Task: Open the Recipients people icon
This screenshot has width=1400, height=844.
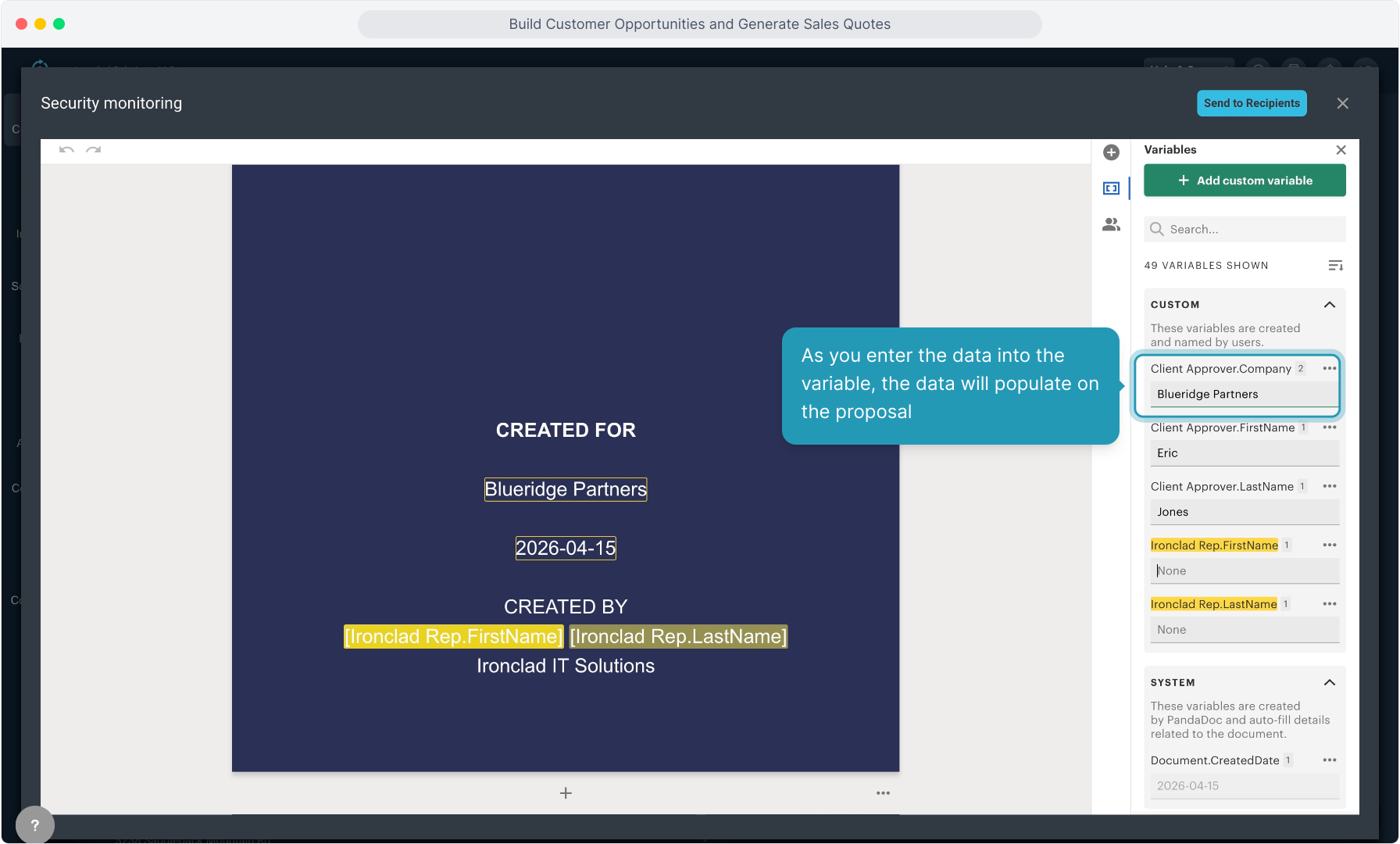Action: (1111, 224)
